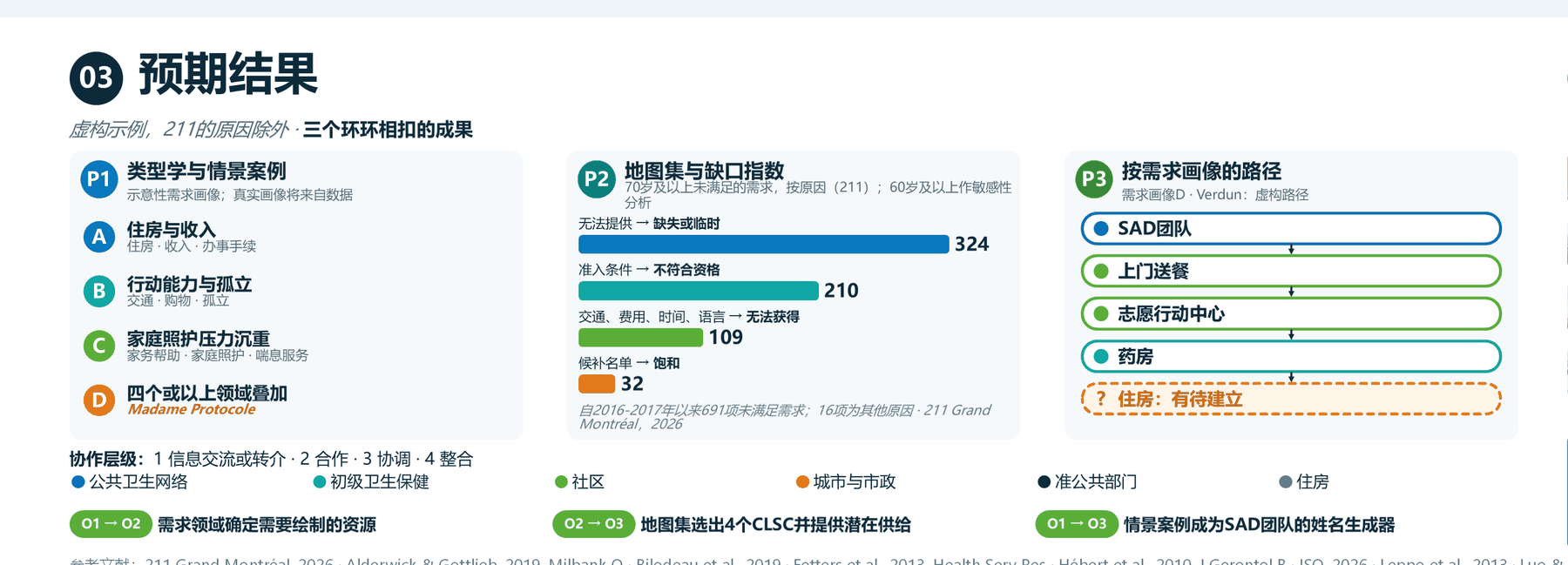Viewport: 1568px width, 565px height.
Task: Select the 志愿行动中心 pathway box
Action: click(x=1291, y=313)
